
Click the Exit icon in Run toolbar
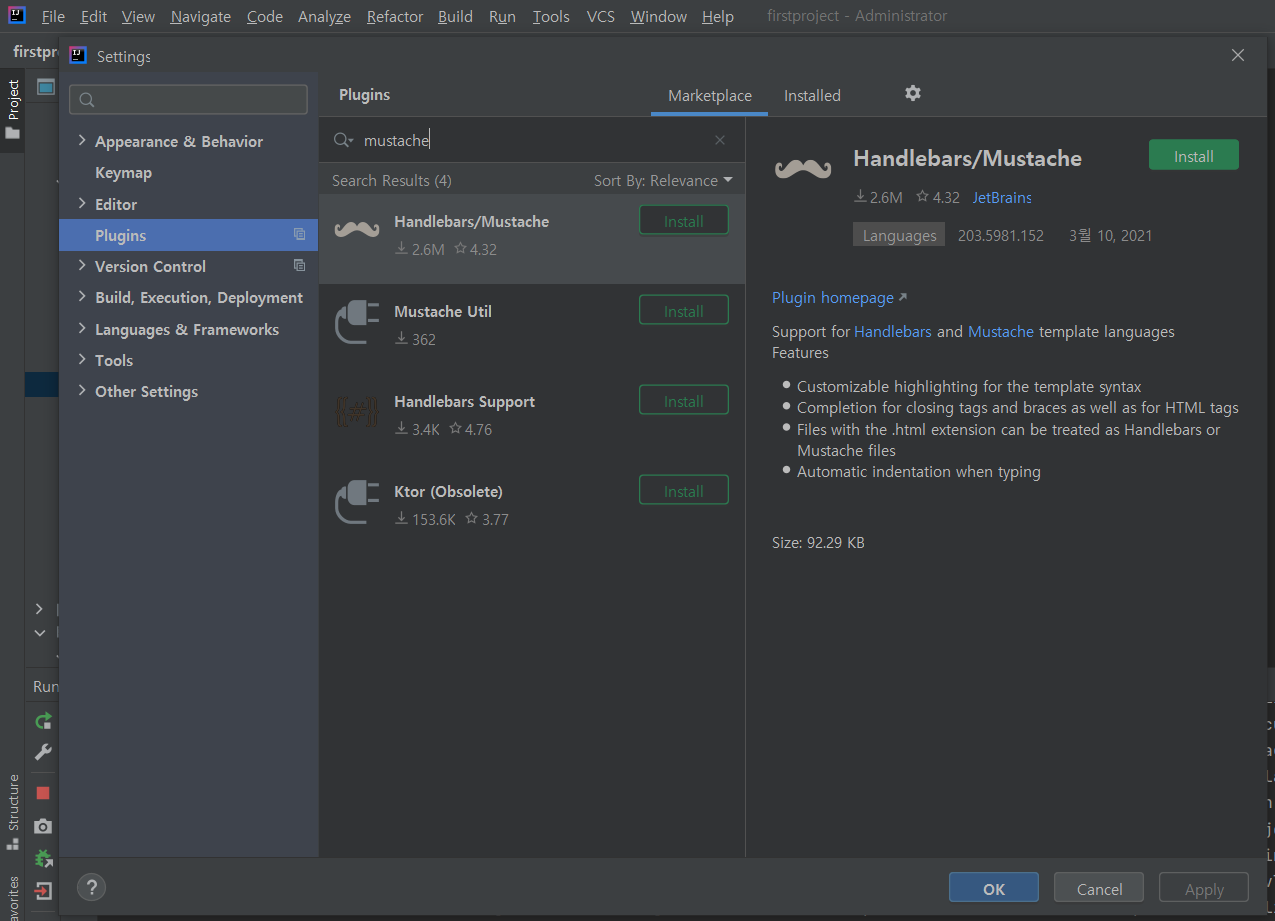click(x=43, y=891)
